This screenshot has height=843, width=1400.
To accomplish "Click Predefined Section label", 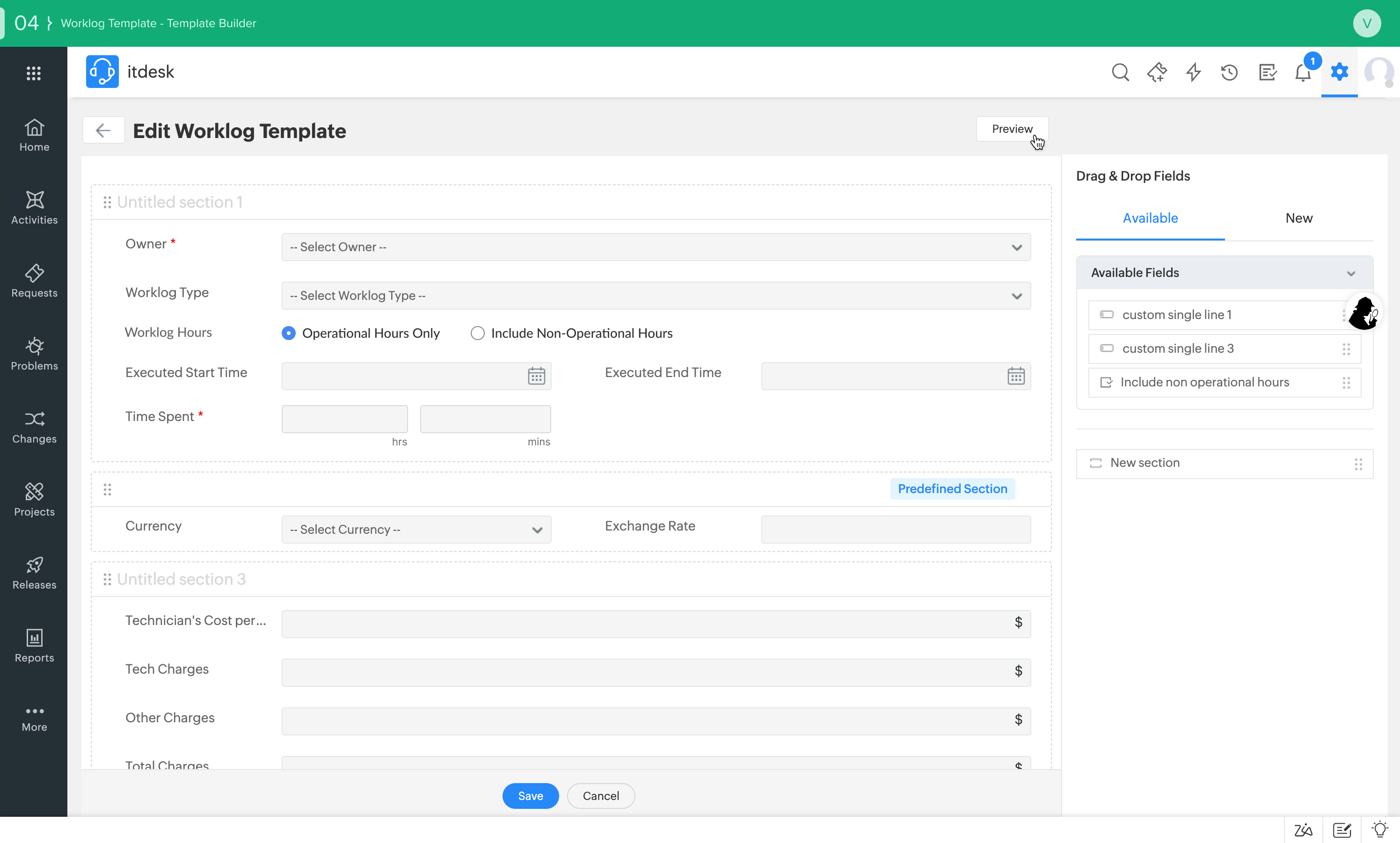I will (952, 488).
